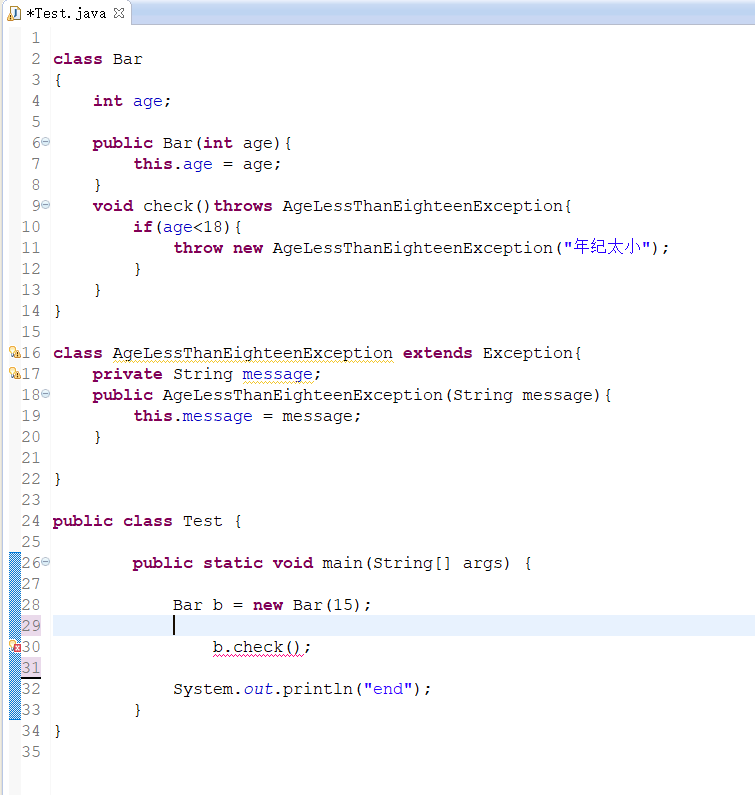Click the "年纪太小" string literal
The image size is (755, 795).
click(607, 247)
